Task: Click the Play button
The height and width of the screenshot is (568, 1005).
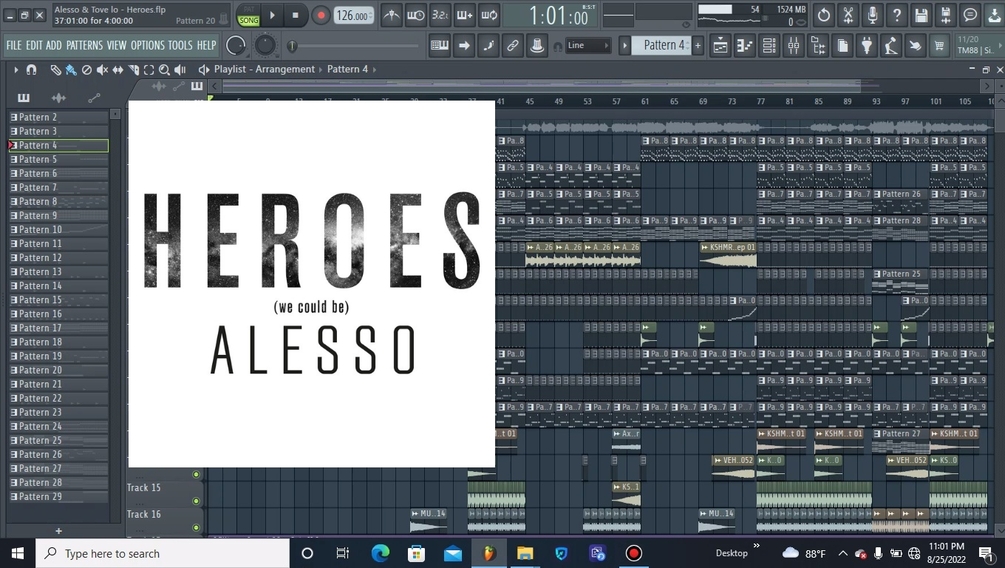Action: point(272,15)
